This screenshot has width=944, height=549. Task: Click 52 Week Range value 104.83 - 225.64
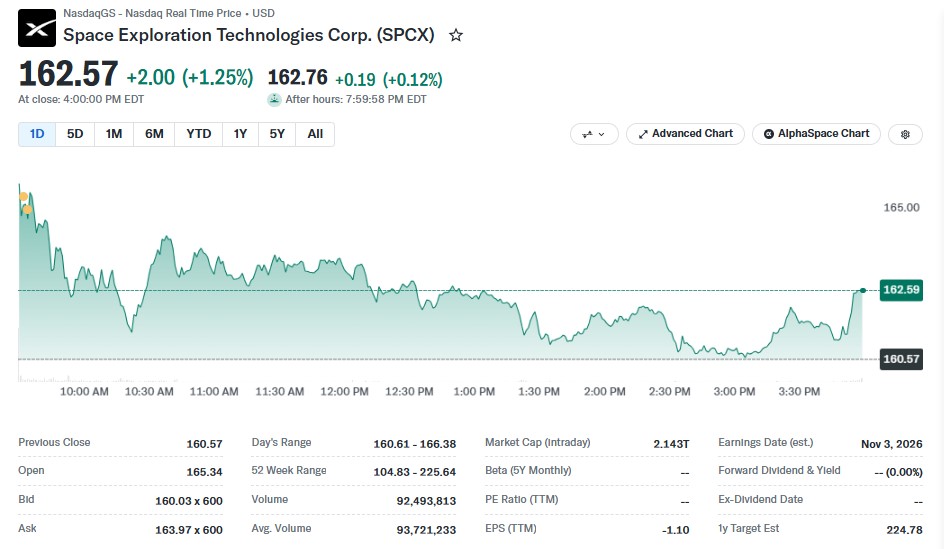click(414, 473)
